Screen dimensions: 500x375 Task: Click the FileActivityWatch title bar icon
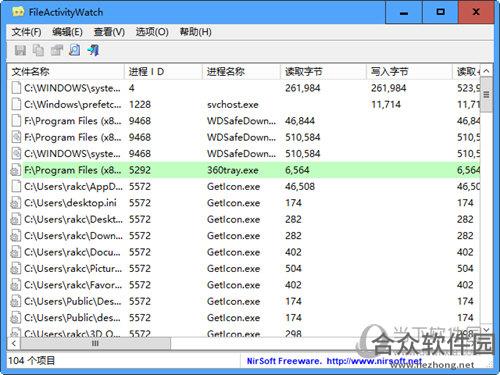(x=18, y=12)
